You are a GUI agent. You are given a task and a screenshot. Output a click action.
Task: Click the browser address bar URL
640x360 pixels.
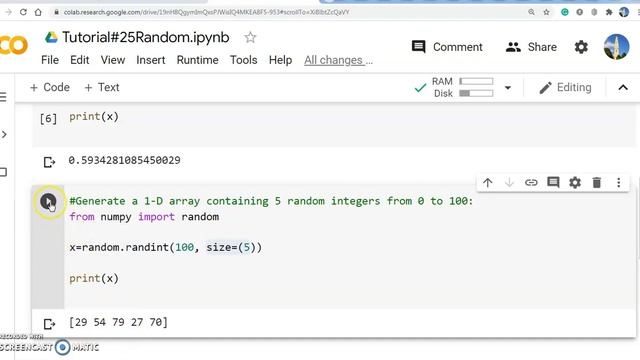click(x=206, y=12)
